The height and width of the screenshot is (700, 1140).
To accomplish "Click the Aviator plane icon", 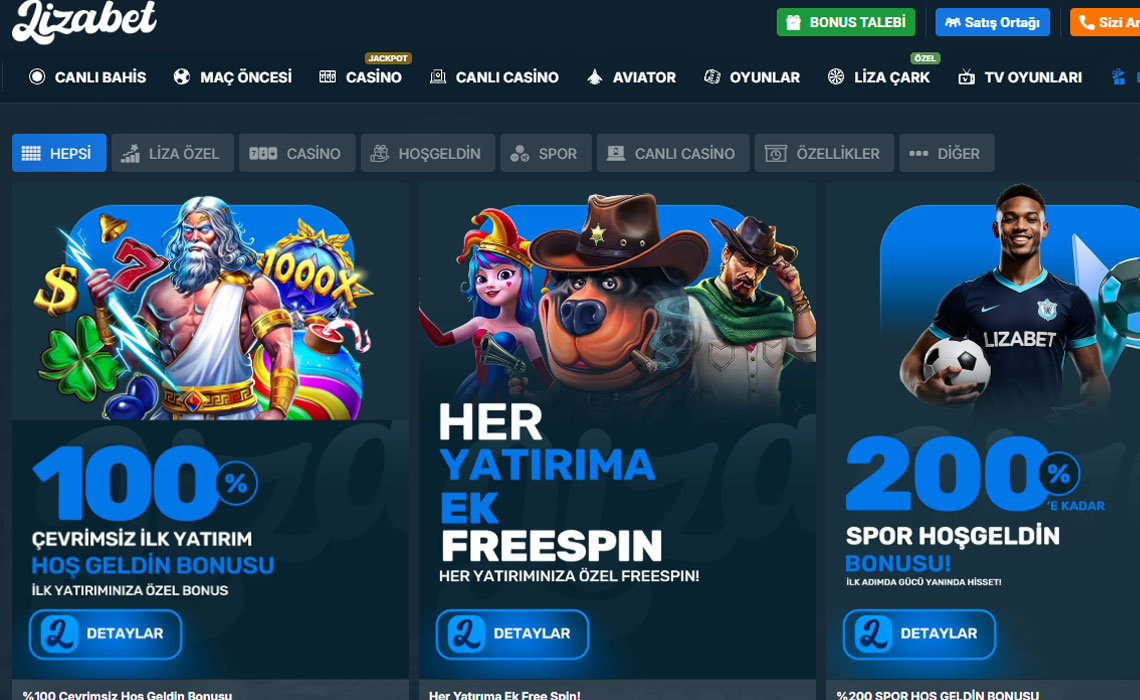I will [x=595, y=77].
